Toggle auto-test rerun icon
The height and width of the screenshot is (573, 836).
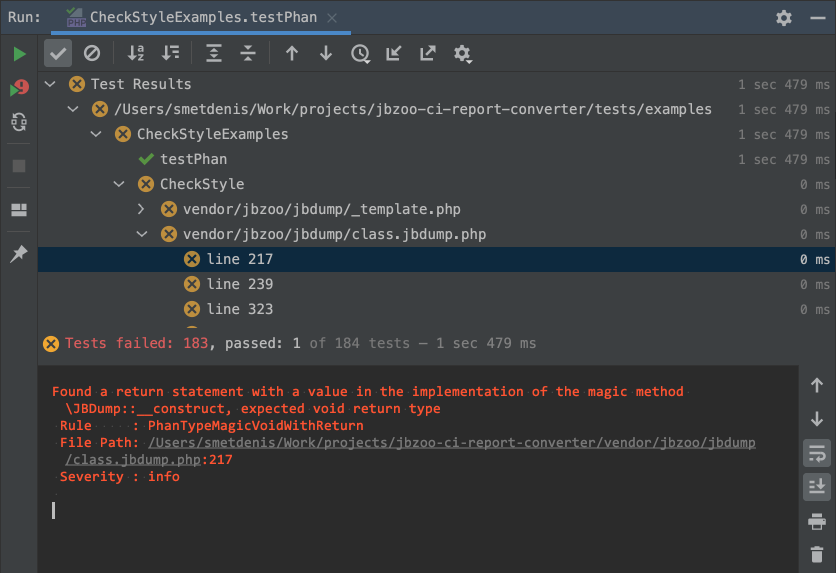19,122
